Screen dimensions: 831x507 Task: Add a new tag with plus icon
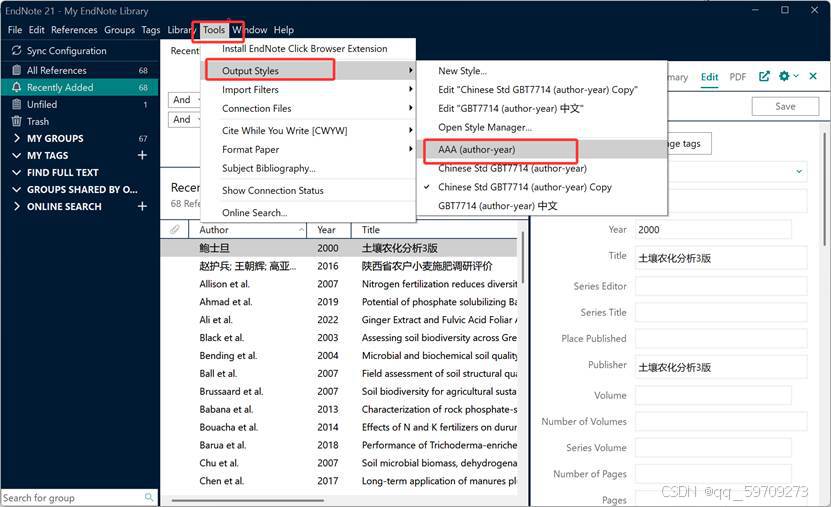pyautogui.click(x=142, y=155)
